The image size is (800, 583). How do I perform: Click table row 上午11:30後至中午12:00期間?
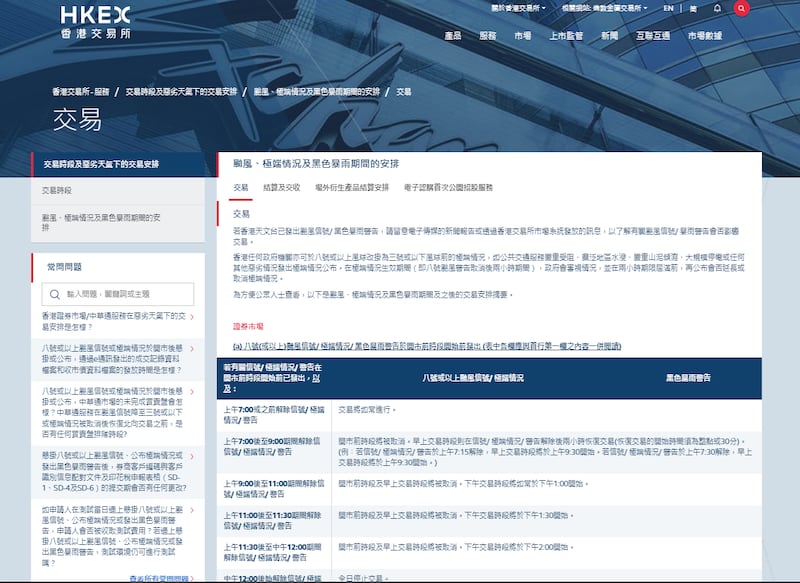click(489, 552)
